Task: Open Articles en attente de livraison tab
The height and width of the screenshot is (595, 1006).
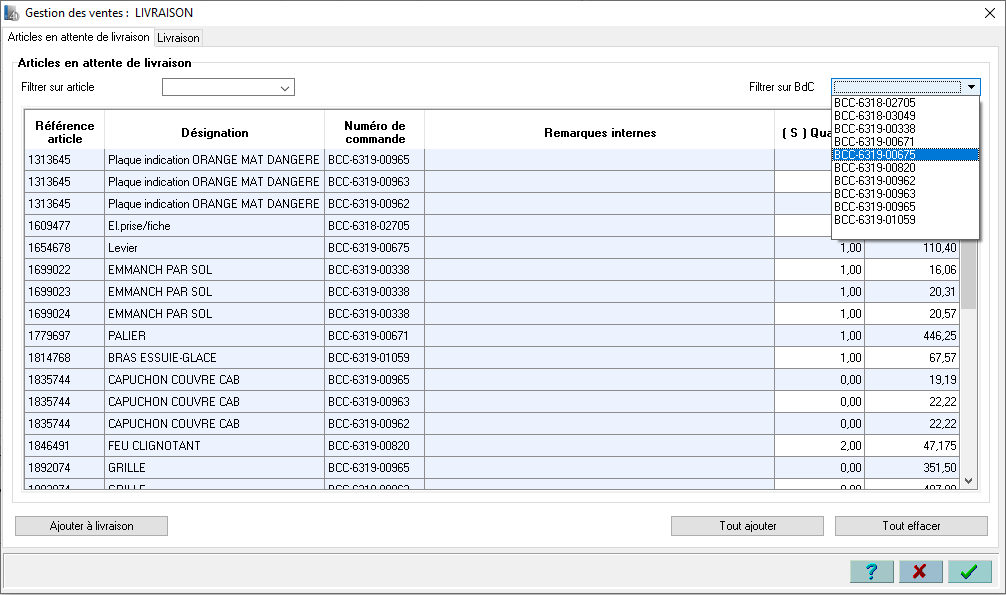Action: coord(78,37)
